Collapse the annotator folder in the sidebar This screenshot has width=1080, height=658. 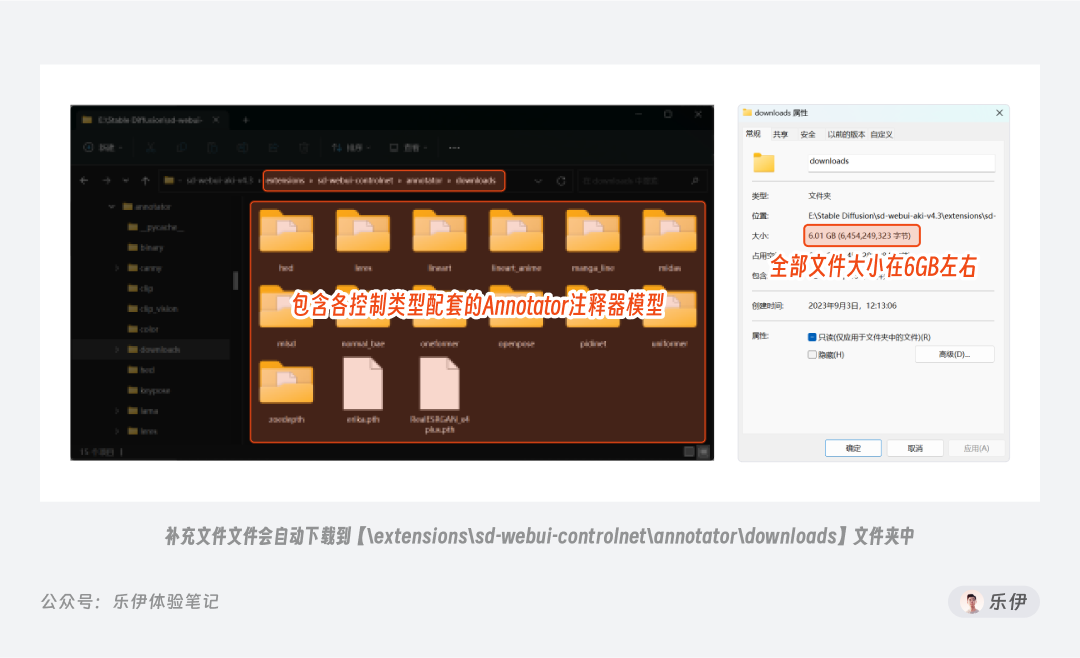[110, 207]
